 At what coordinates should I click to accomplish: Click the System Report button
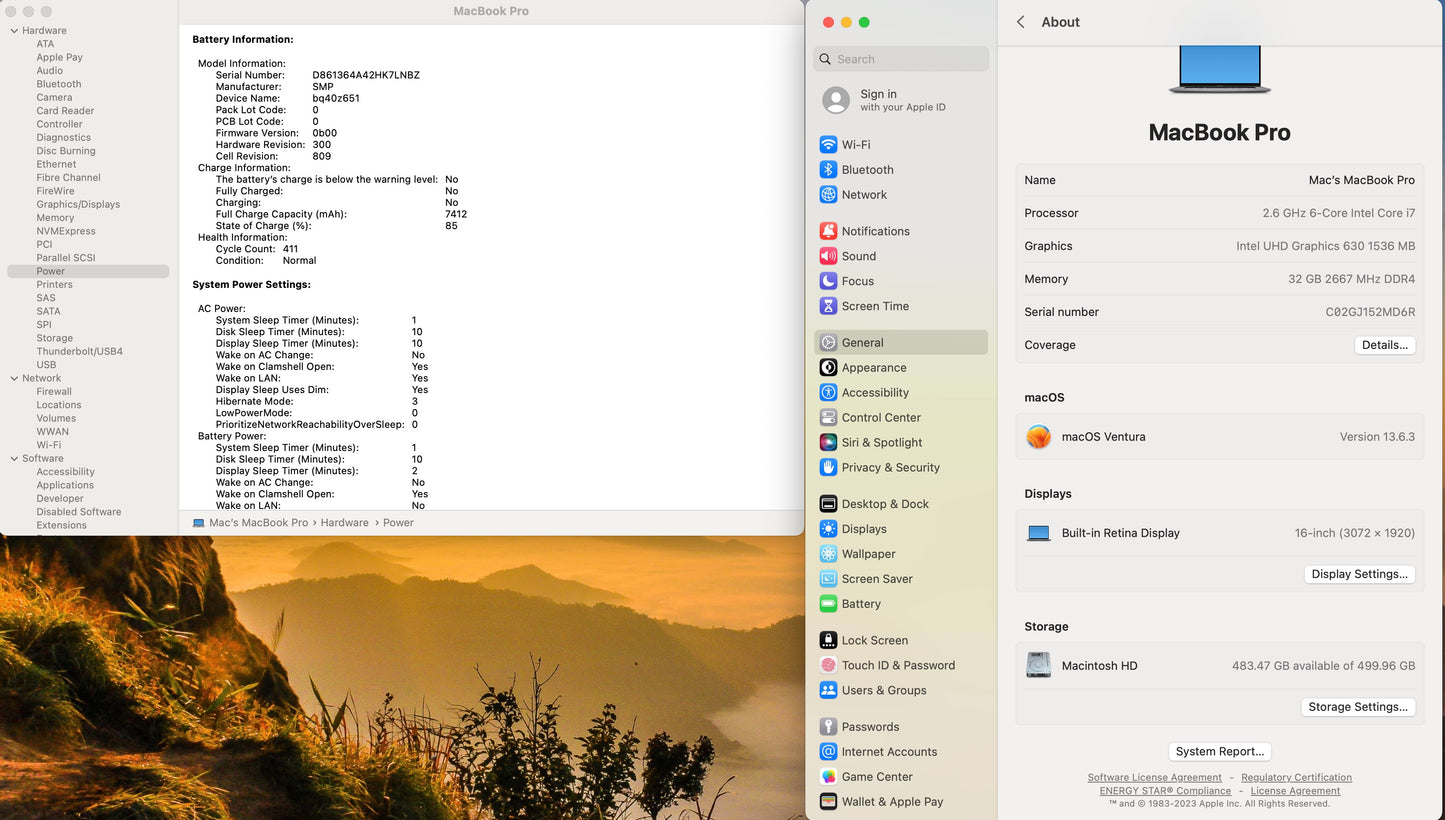point(1219,751)
